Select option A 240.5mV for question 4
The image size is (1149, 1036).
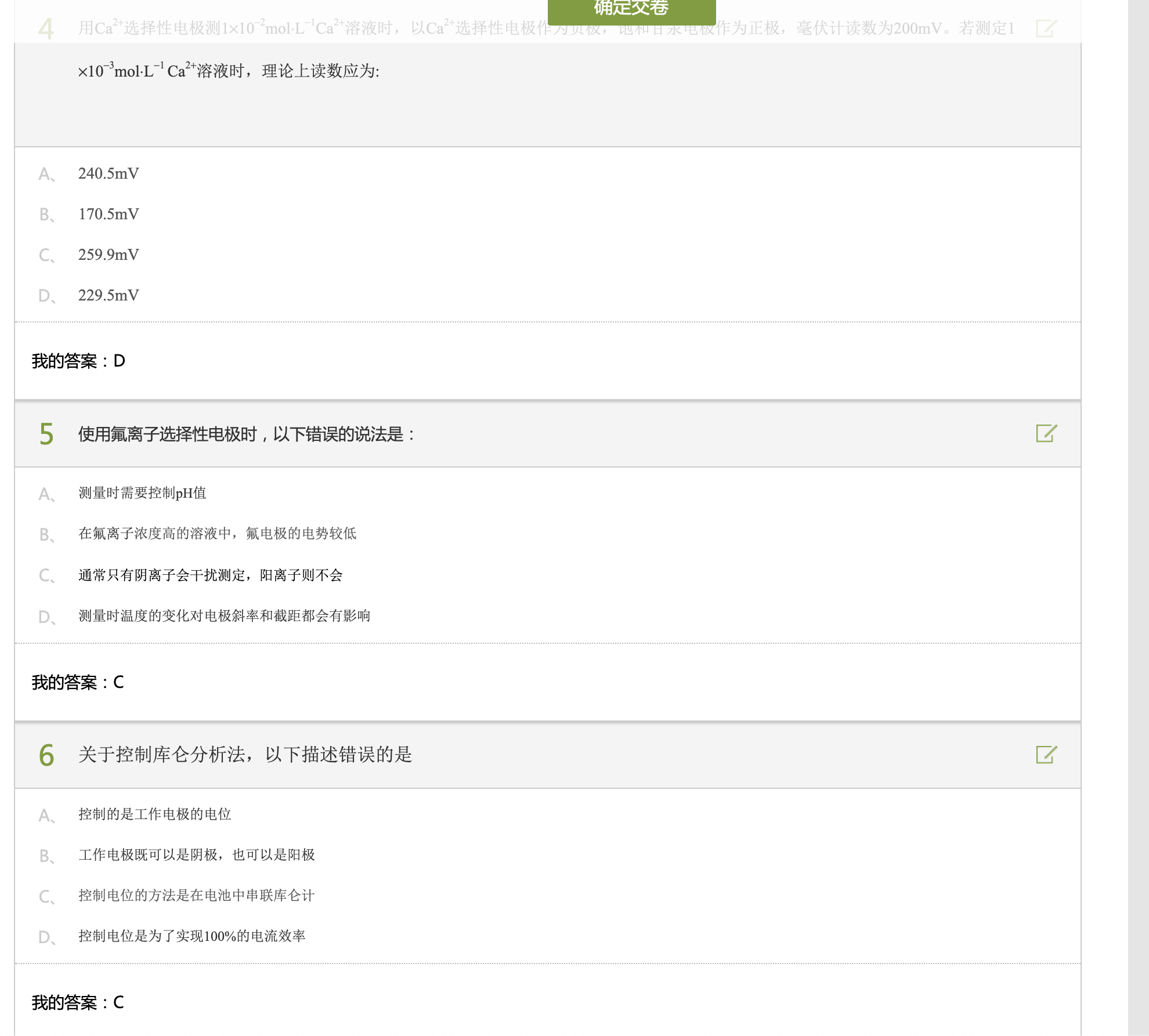[109, 173]
